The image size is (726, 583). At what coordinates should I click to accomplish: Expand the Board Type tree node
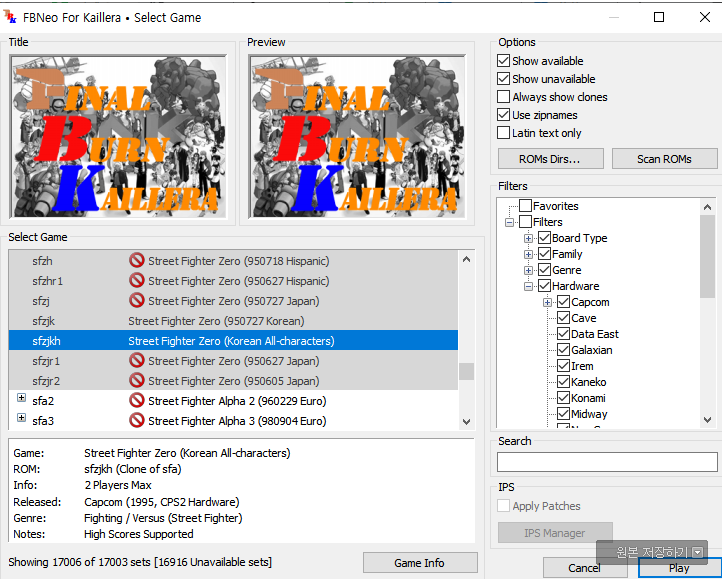click(x=528, y=238)
